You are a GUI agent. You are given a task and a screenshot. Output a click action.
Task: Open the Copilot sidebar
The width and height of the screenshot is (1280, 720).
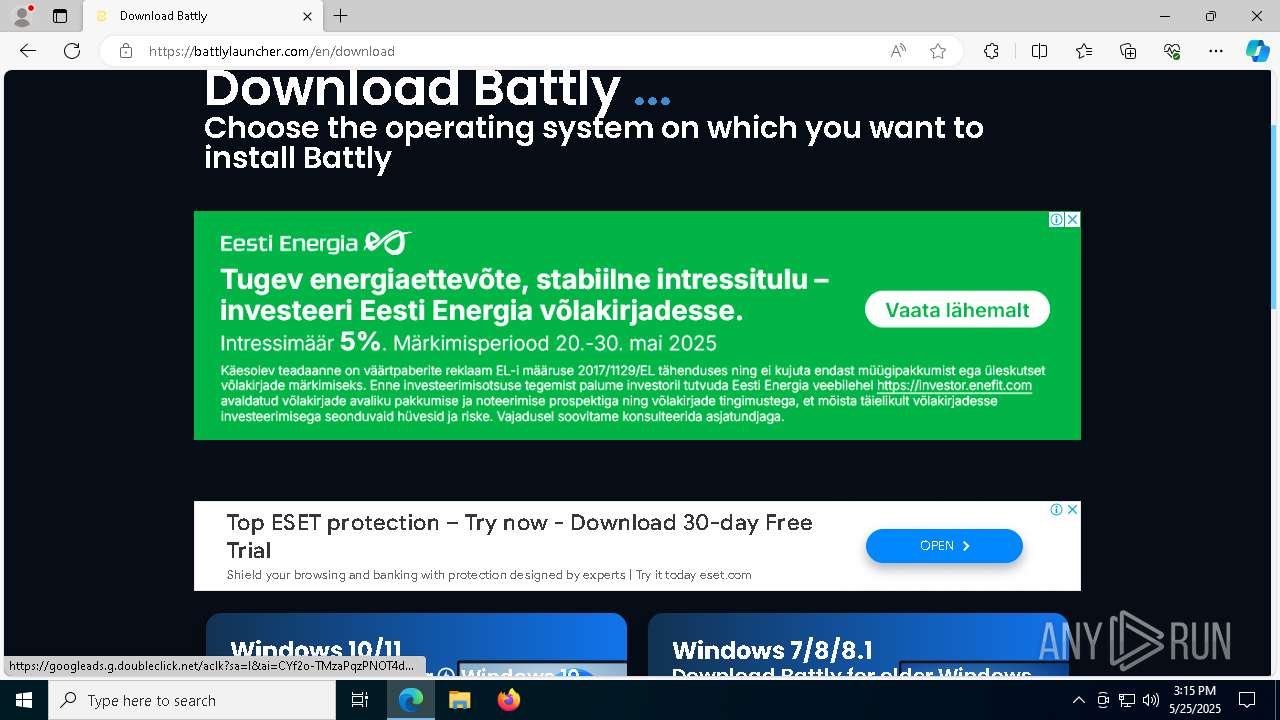click(x=1258, y=51)
